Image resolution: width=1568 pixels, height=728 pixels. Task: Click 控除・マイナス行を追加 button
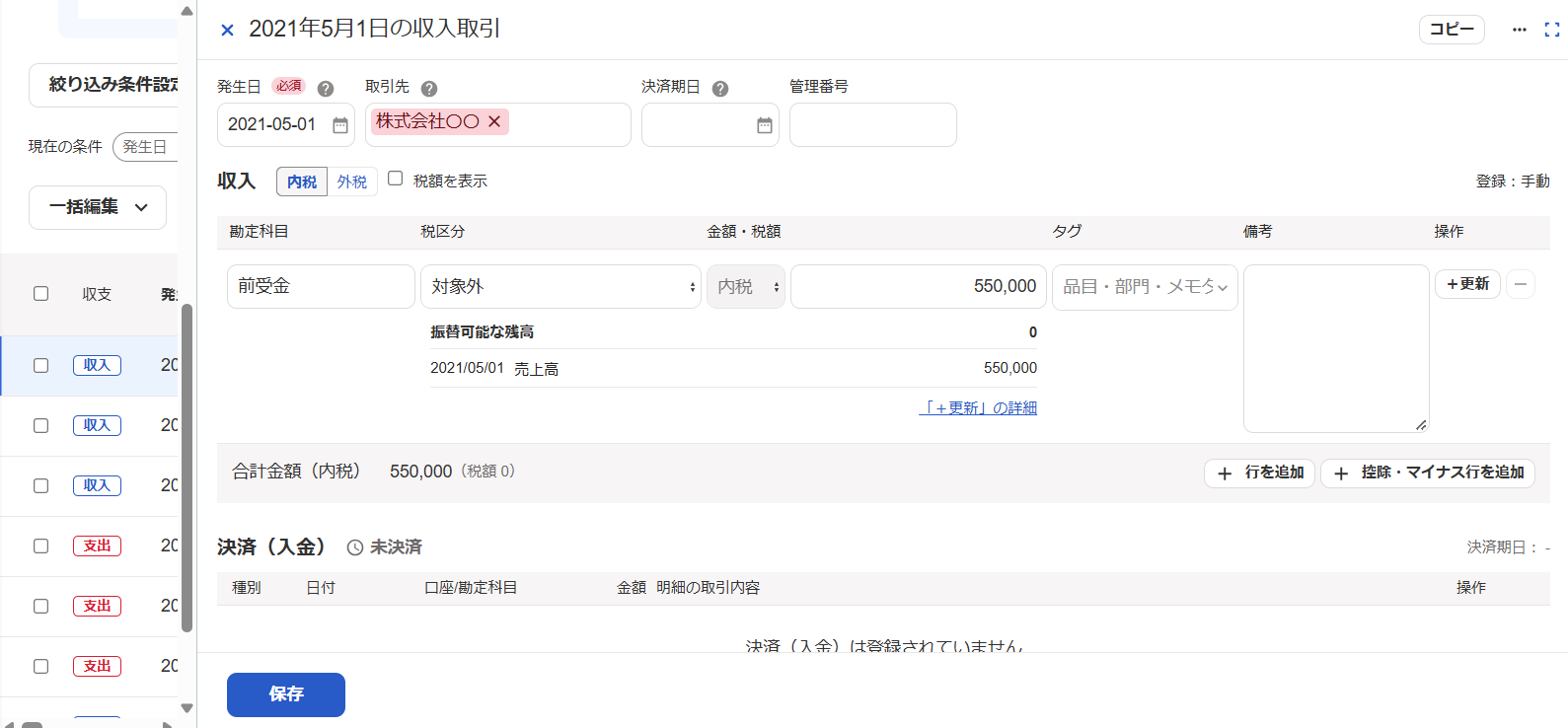pos(1428,473)
